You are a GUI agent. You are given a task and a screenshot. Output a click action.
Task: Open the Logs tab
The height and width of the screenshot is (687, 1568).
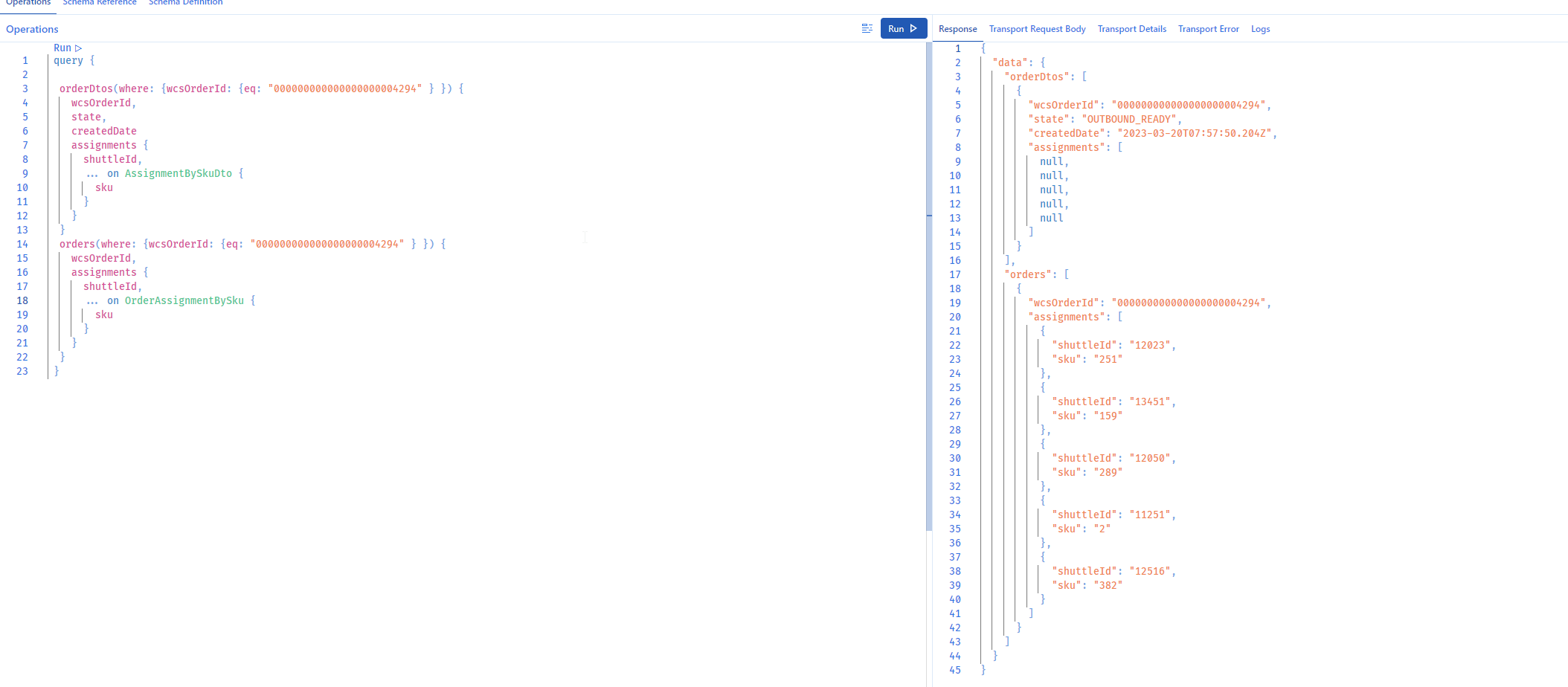[1260, 28]
